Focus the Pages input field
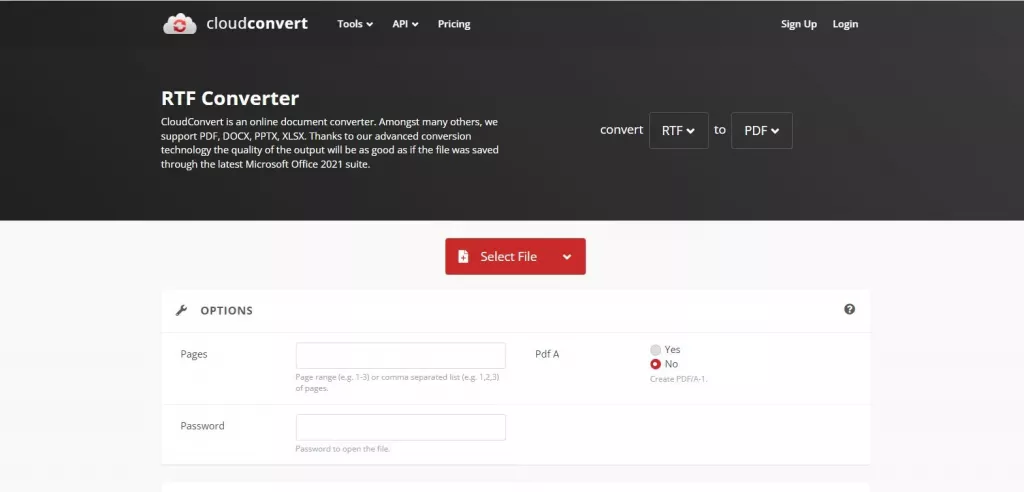 [400, 355]
